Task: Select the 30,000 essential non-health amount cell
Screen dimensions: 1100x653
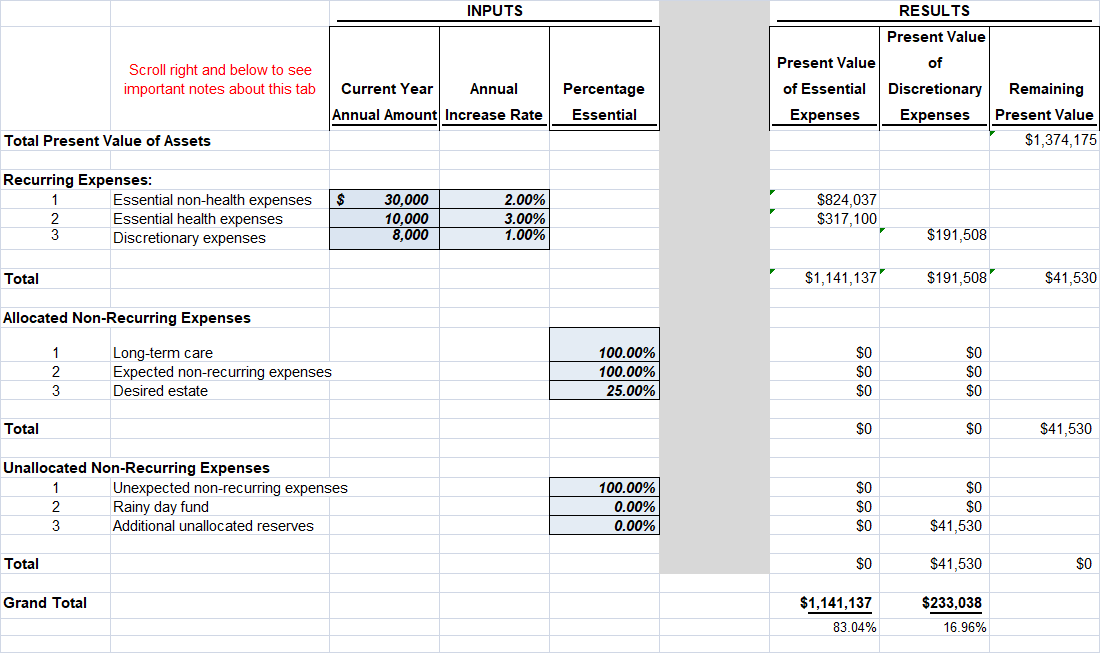Action: (385, 199)
